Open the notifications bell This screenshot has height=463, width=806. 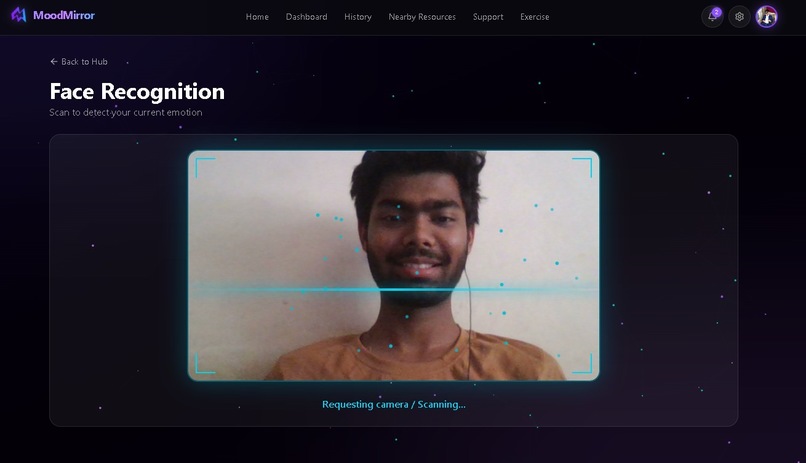(x=712, y=16)
